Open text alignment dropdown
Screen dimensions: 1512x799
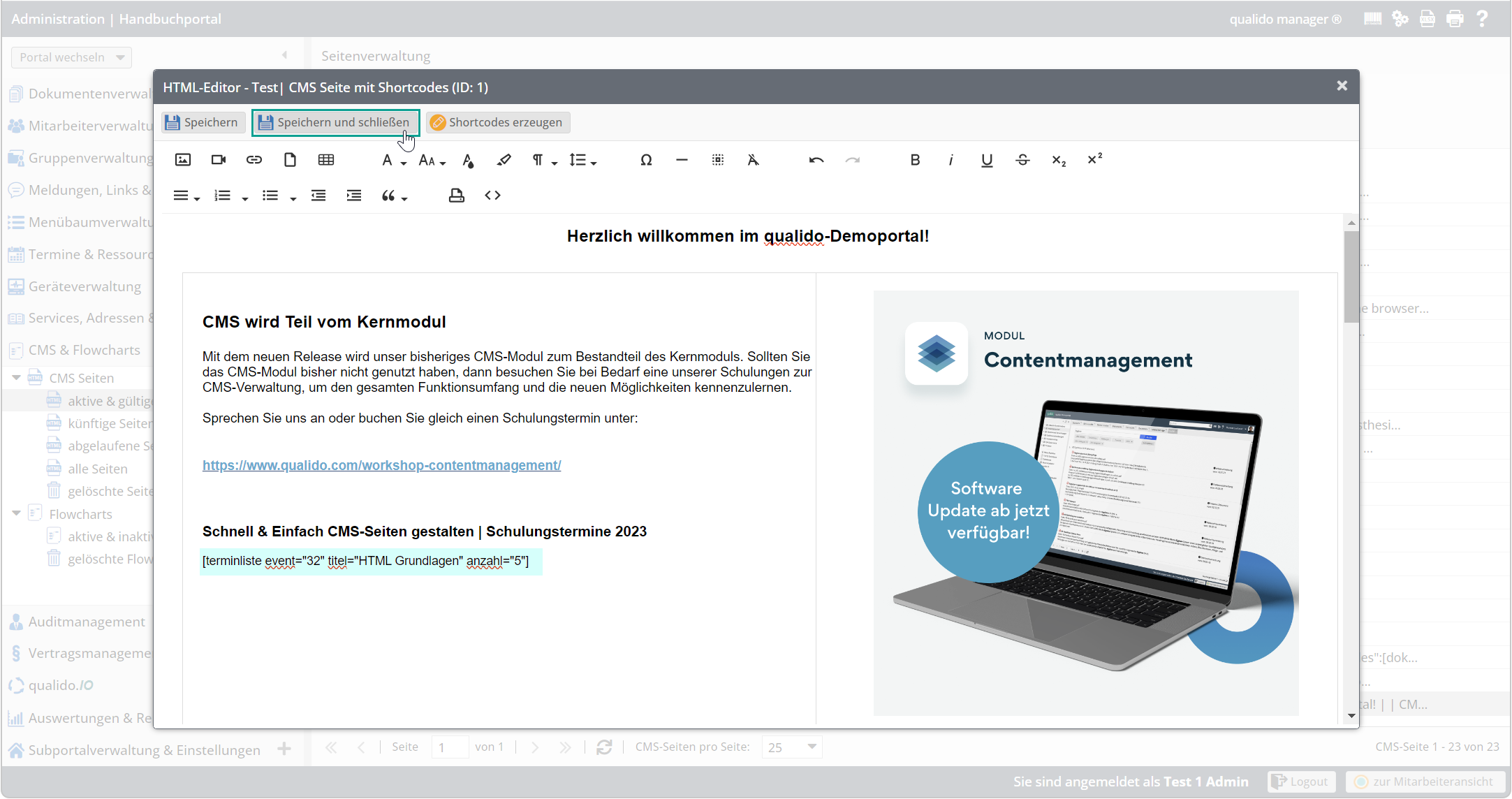click(186, 196)
